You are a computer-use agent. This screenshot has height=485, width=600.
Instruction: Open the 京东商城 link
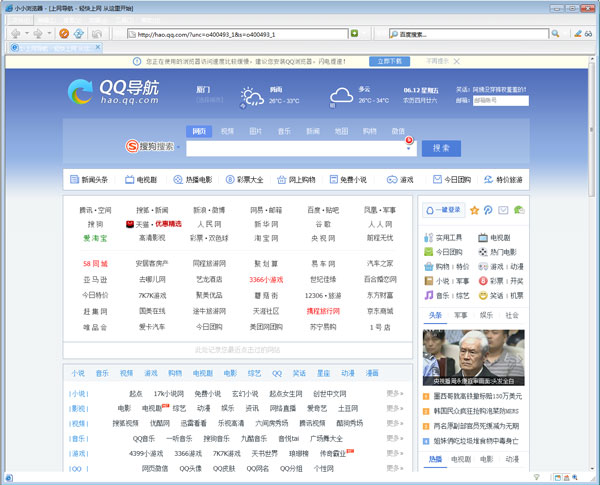pos(380,311)
